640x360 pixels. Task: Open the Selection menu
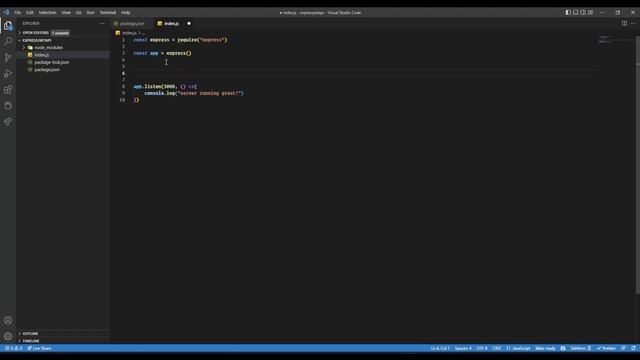tap(47, 13)
